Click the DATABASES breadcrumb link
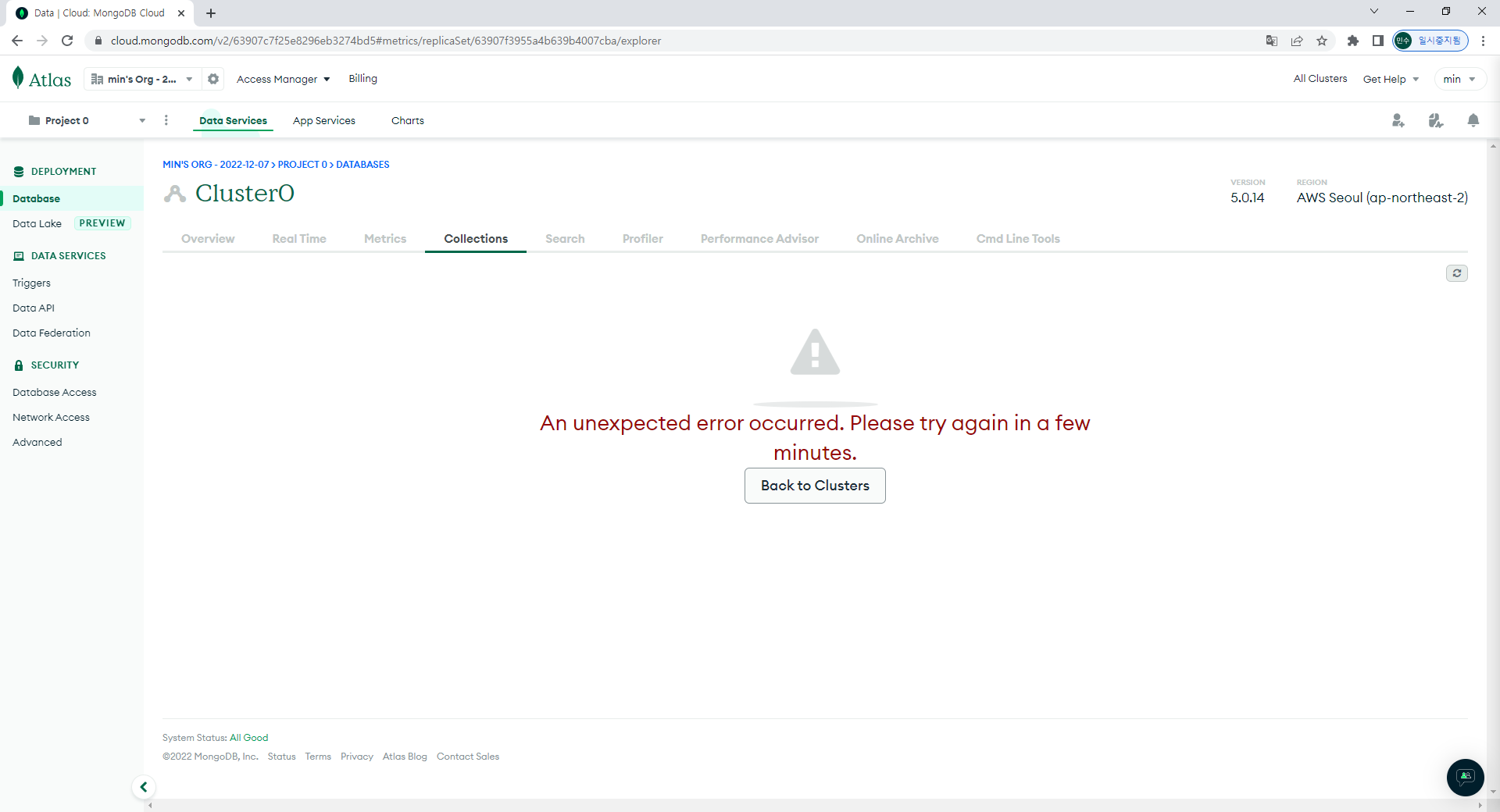Screen dimensions: 1500x812 362,165
